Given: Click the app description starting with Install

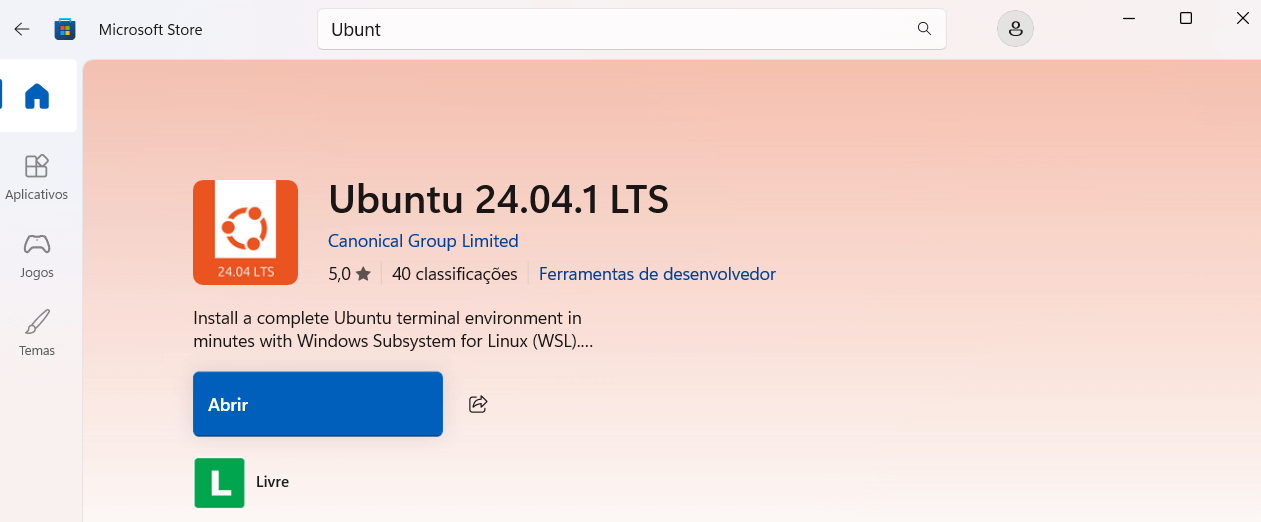Looking at the screenshot, I should coord(393,330).
